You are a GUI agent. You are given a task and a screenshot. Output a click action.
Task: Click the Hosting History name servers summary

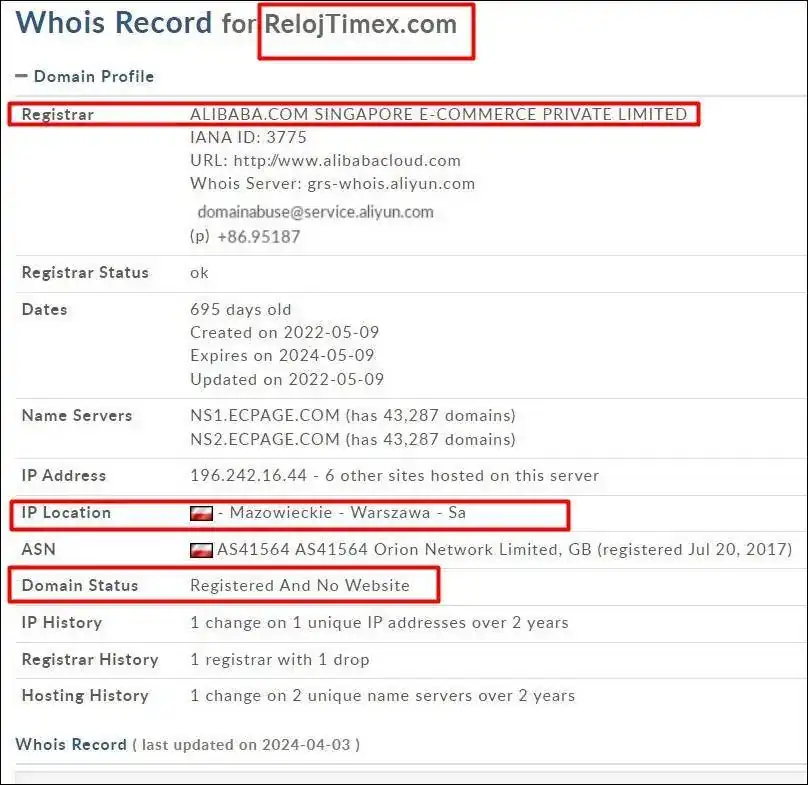382,696
